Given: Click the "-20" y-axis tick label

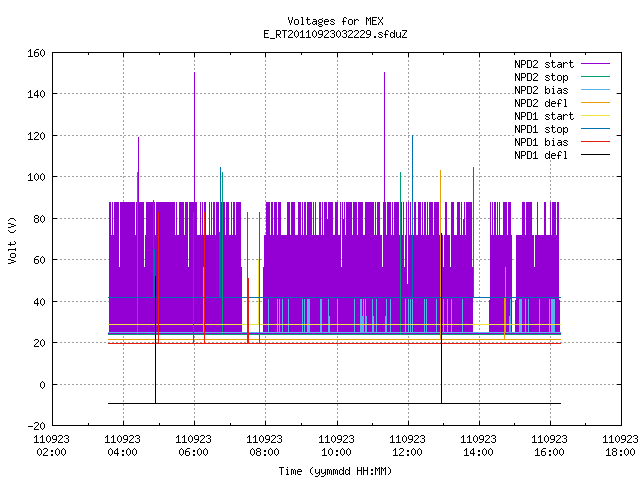Looking at the screenshot, I should click(x=36, y=426).
